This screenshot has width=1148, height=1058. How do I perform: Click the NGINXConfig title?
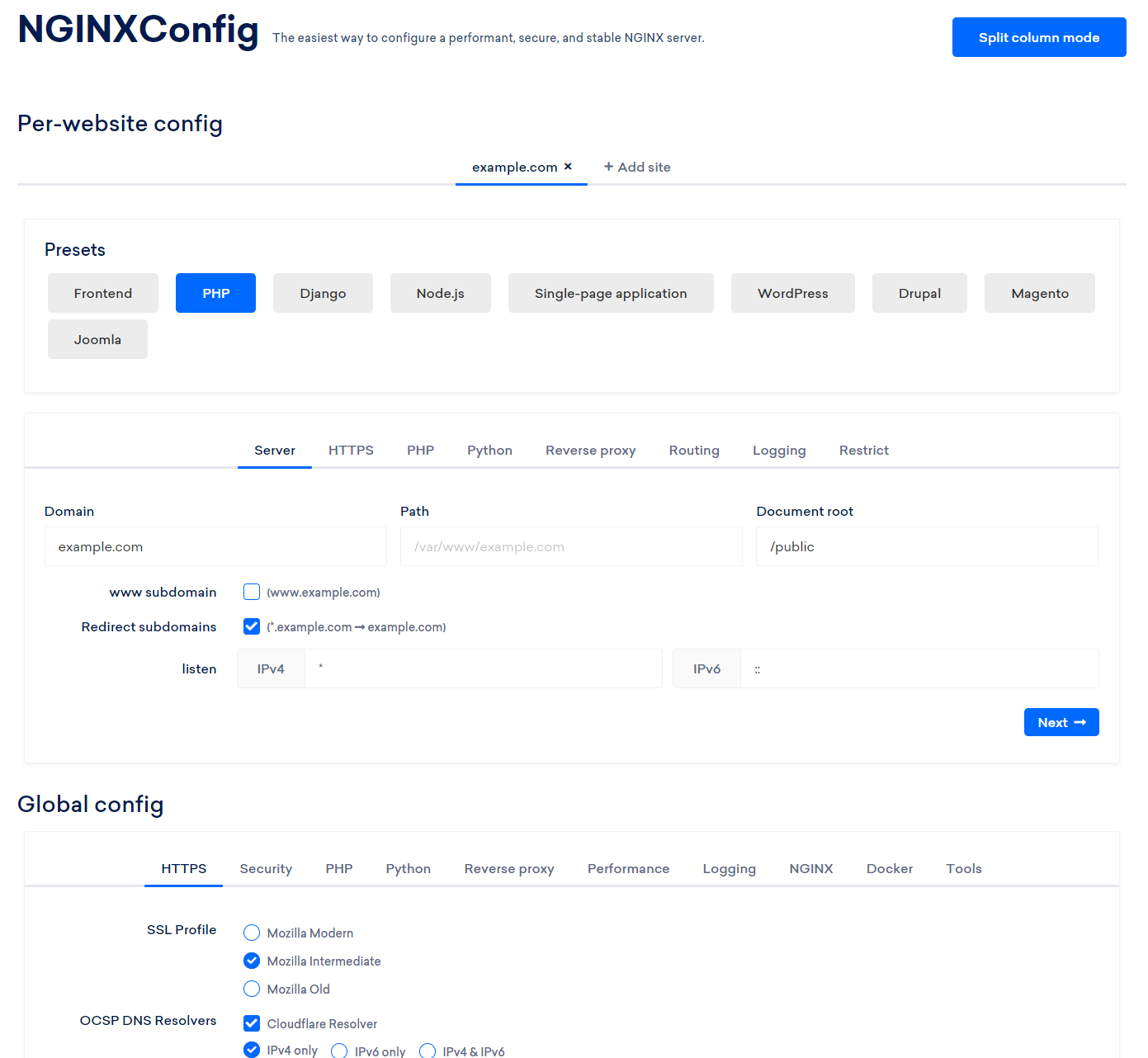[x=139, y=30]
